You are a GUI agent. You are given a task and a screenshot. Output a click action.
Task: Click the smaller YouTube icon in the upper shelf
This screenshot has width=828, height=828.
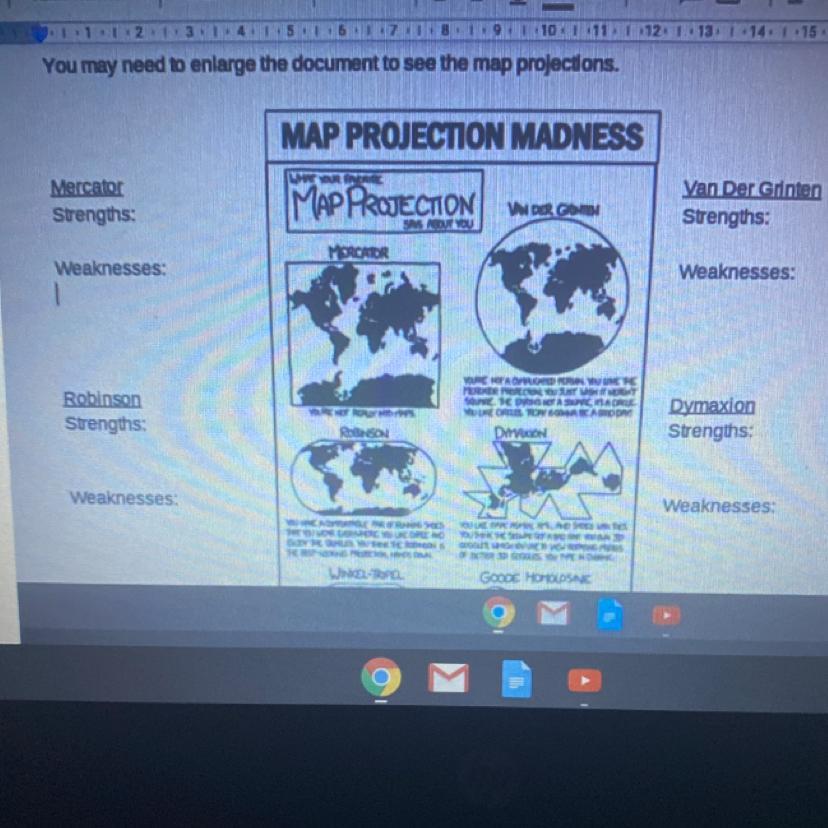[x=666, y=616]
